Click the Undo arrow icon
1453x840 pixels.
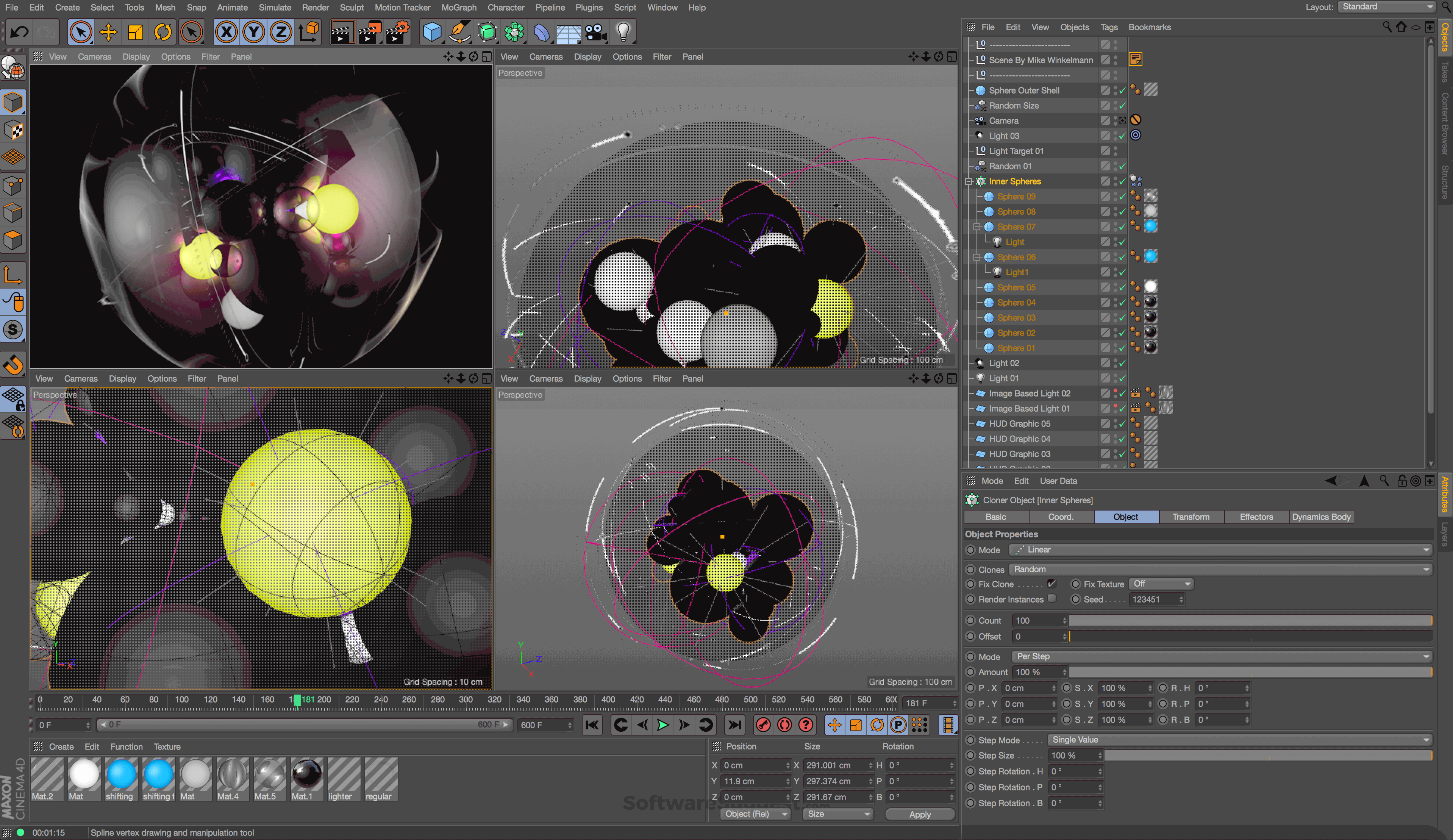pos(19,32)
